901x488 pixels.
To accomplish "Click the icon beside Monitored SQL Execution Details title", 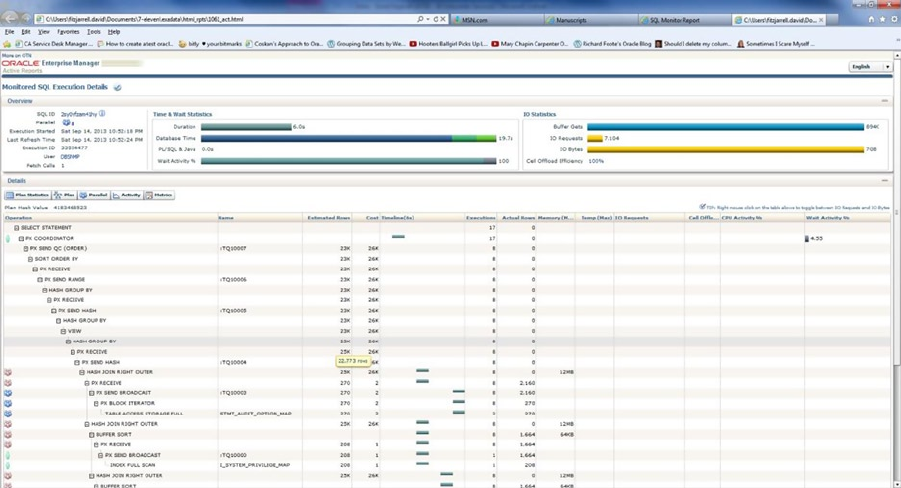I will pos(117,87).
